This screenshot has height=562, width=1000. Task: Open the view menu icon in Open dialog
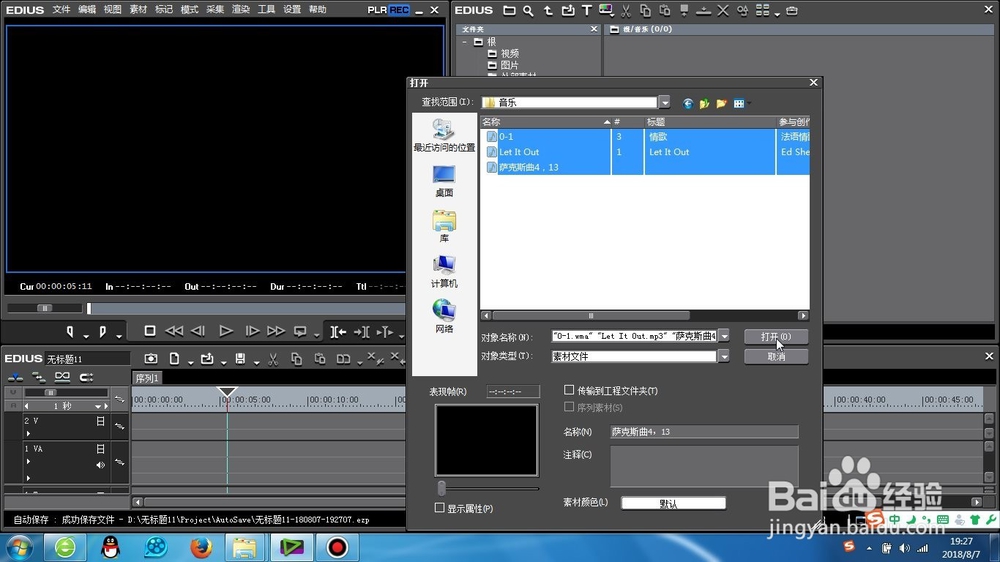point(740,103)
